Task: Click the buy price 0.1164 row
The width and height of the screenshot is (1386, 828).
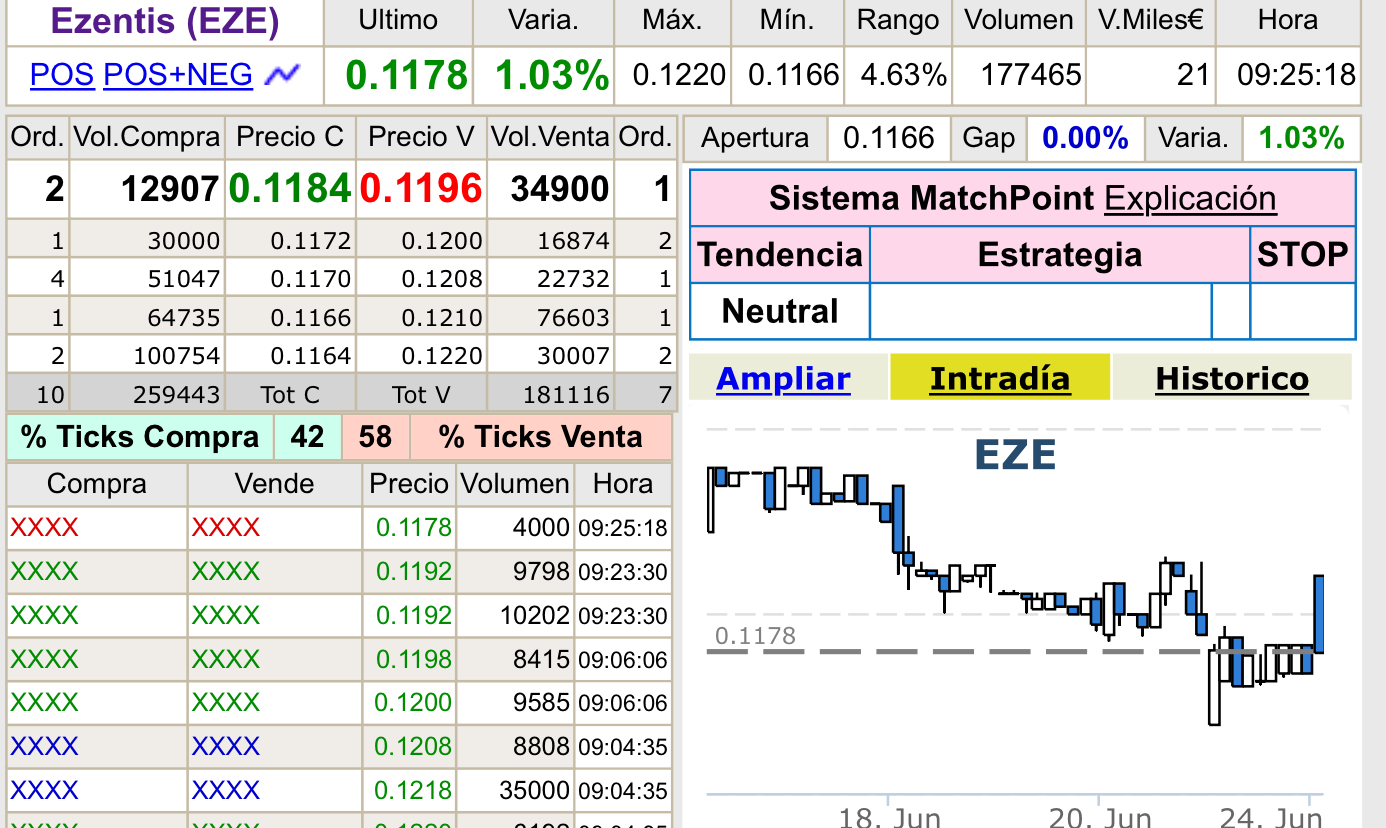Action: click(311, 356)
